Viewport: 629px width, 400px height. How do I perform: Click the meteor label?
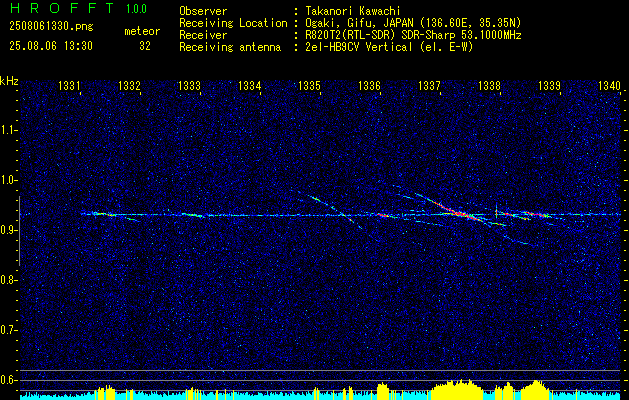coord(142,31)
